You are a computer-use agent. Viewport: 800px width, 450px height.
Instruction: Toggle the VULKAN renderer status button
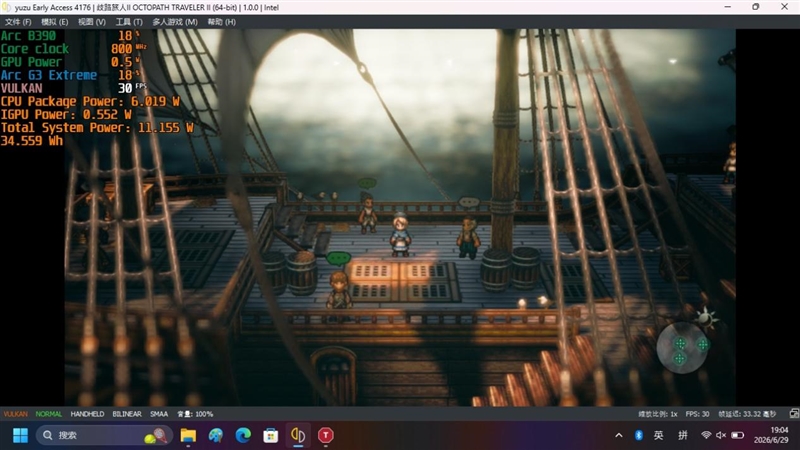tap(15, 414)
